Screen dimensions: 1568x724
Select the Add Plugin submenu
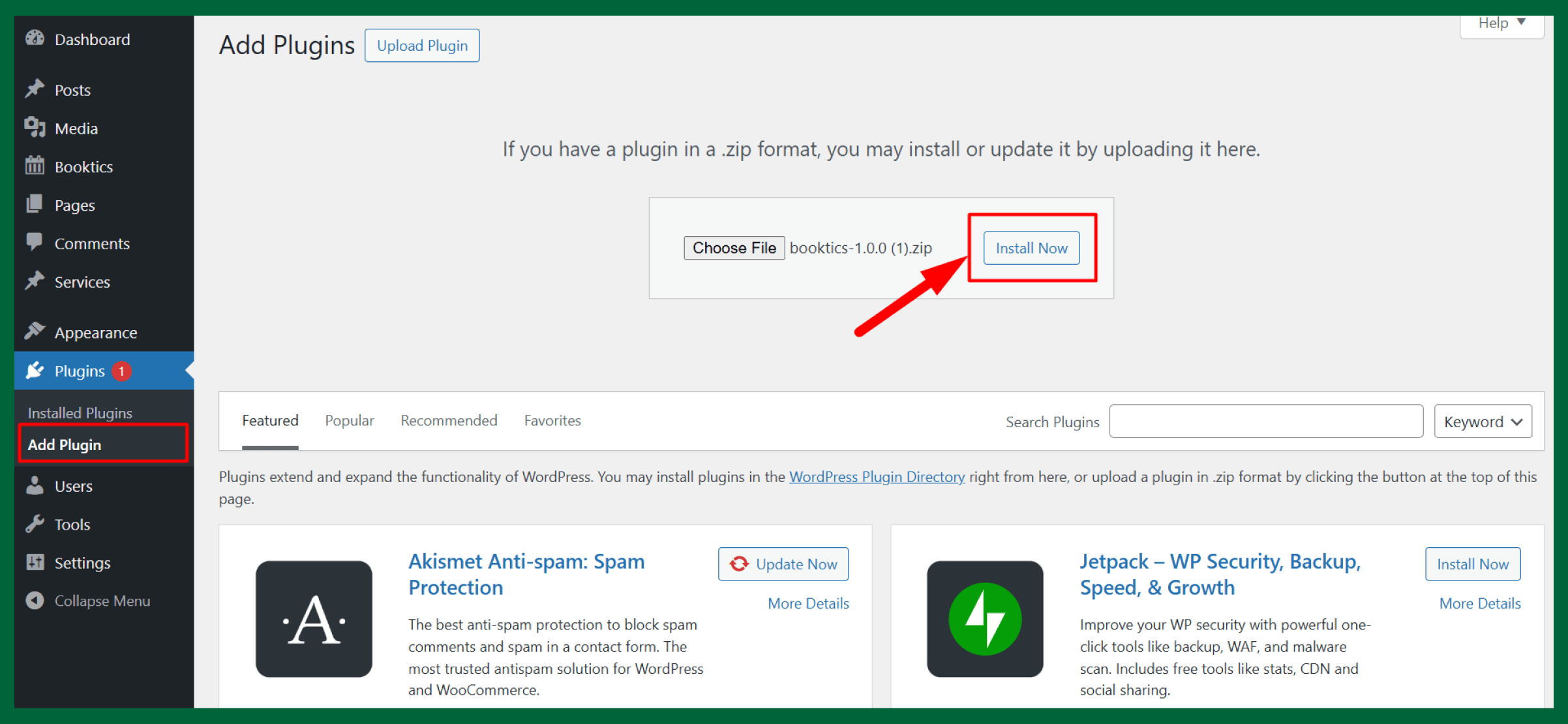(65, 445)
